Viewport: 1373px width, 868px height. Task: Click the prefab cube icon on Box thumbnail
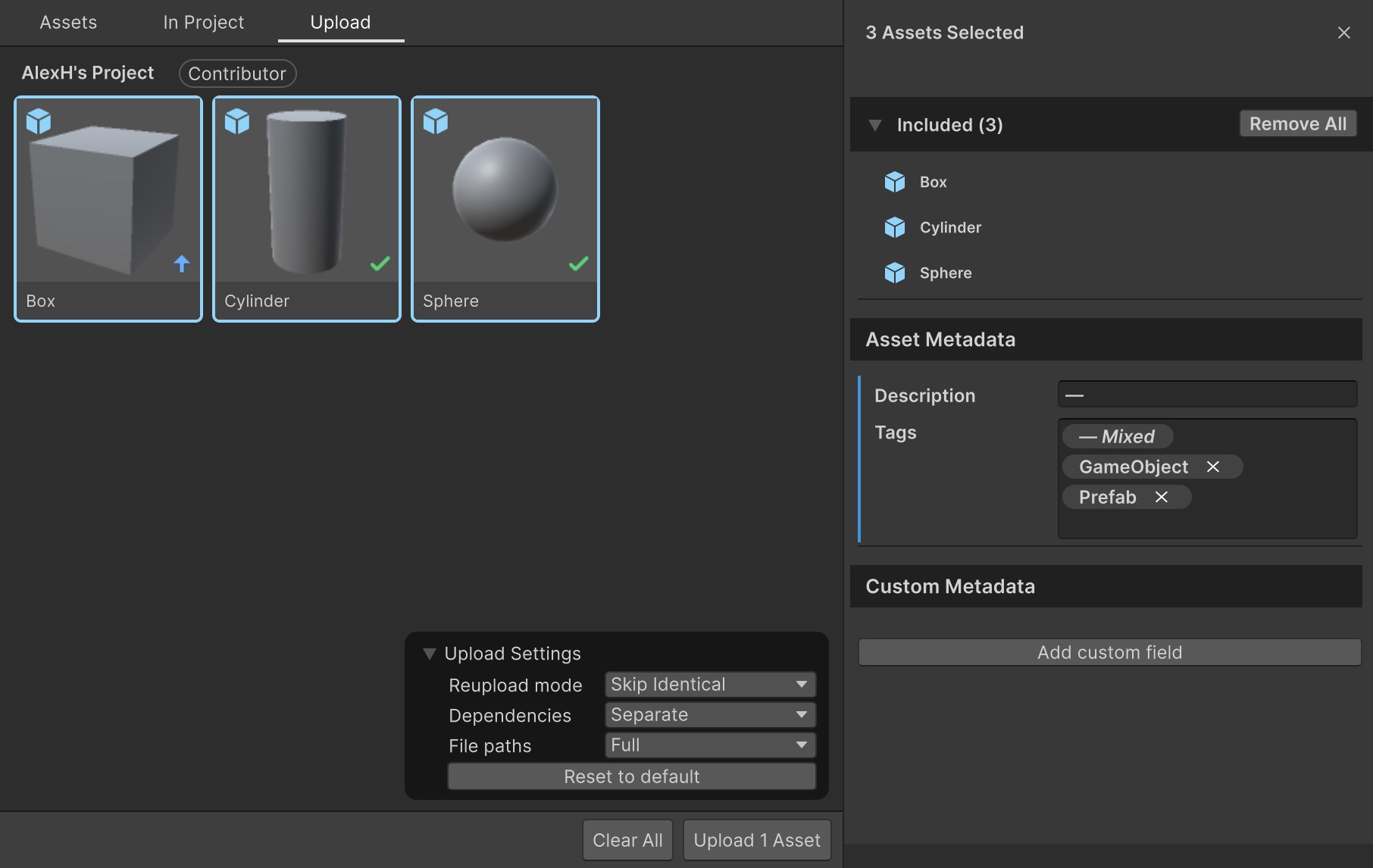click(x=39, y=121)
